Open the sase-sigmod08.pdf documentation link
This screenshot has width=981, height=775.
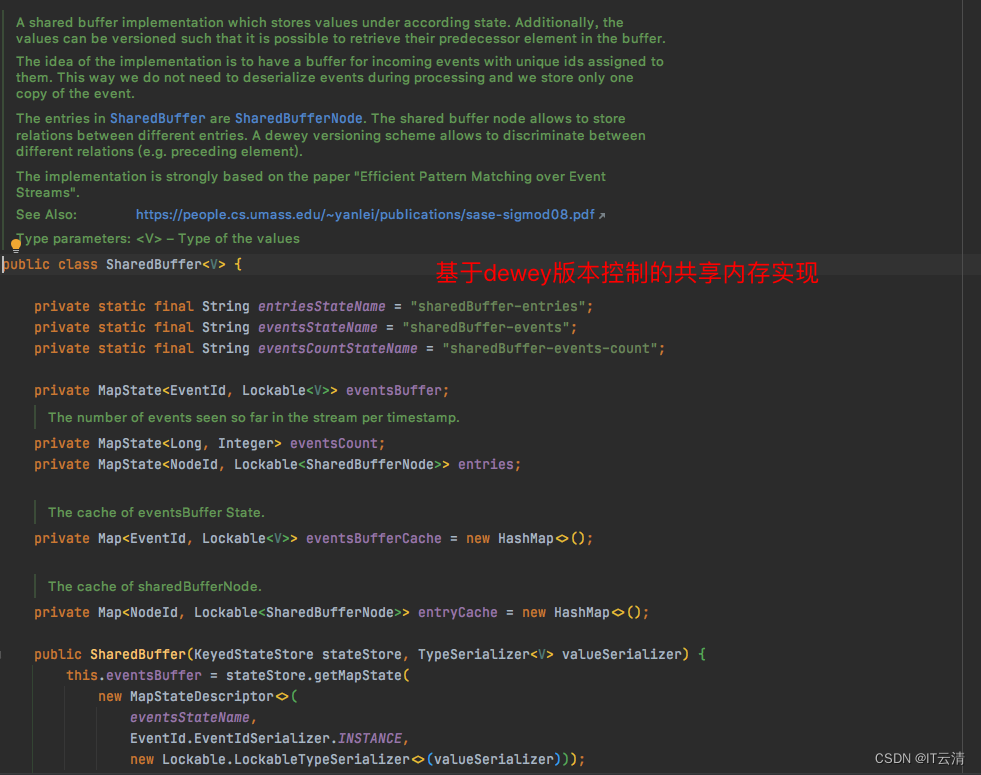pyautogui.click(x=365, y=215)
